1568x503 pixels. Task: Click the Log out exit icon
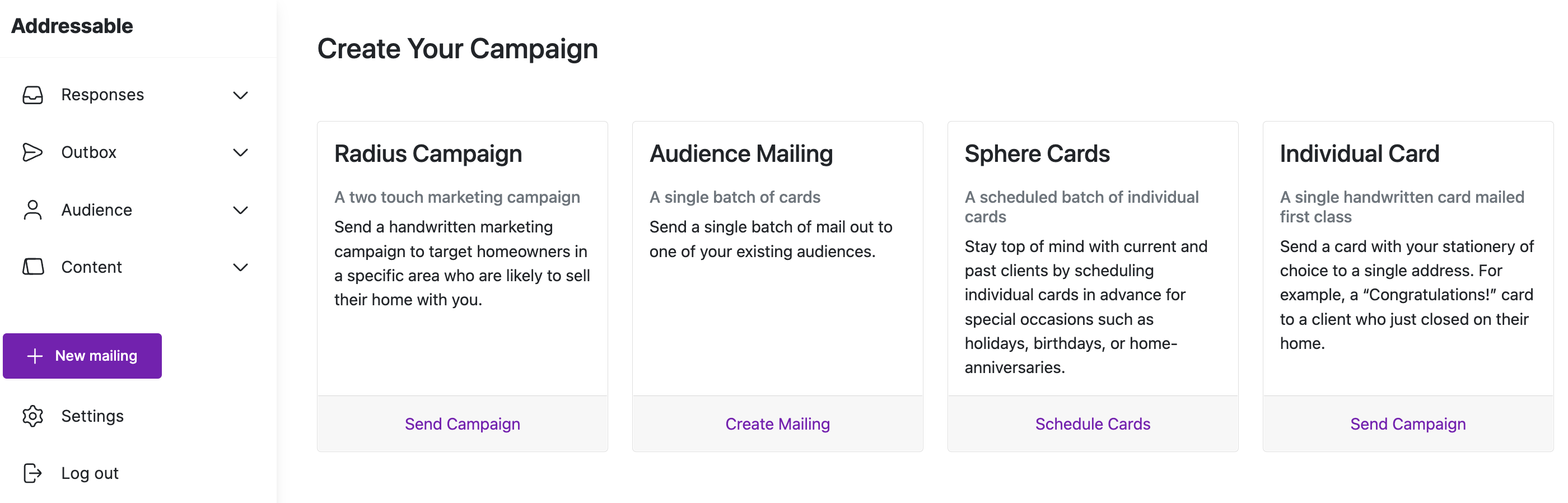[33, 473]
